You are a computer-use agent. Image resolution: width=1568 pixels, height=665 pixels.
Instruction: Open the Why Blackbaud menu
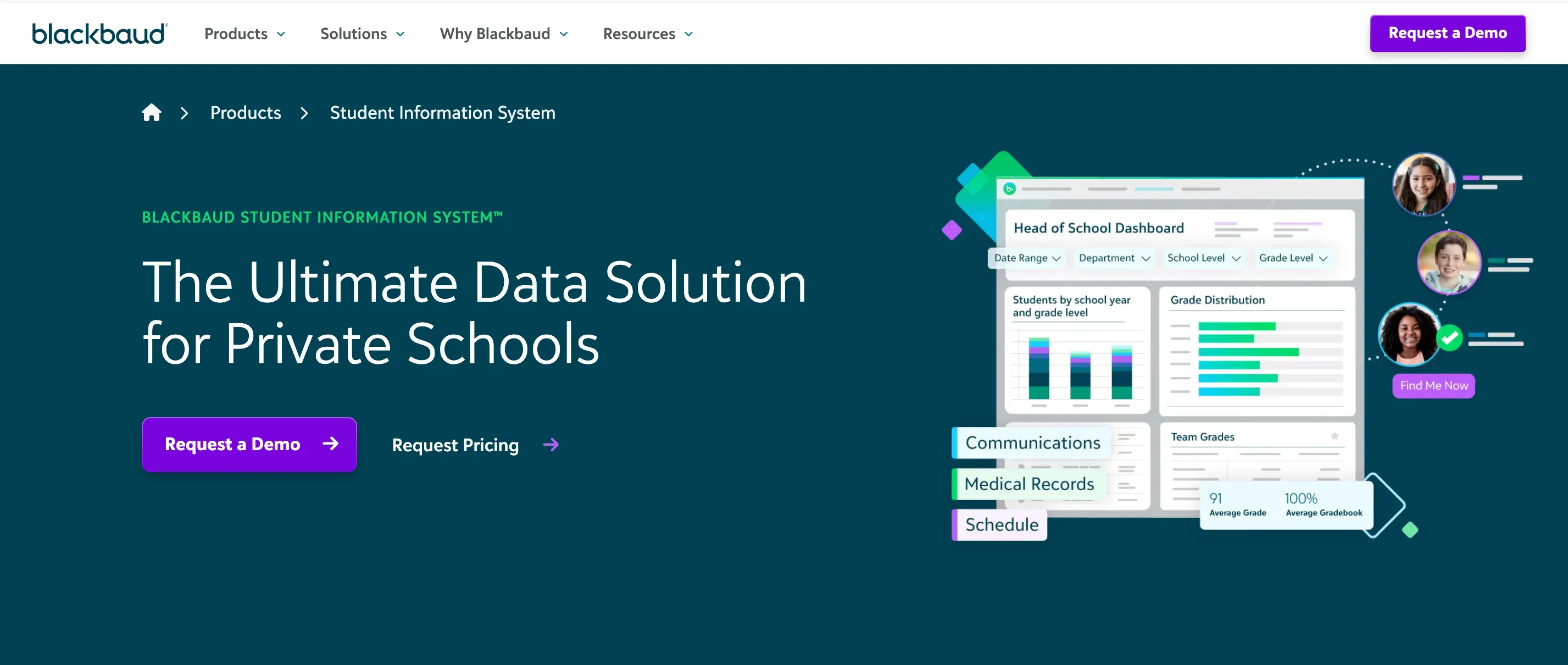pos(504,34)
